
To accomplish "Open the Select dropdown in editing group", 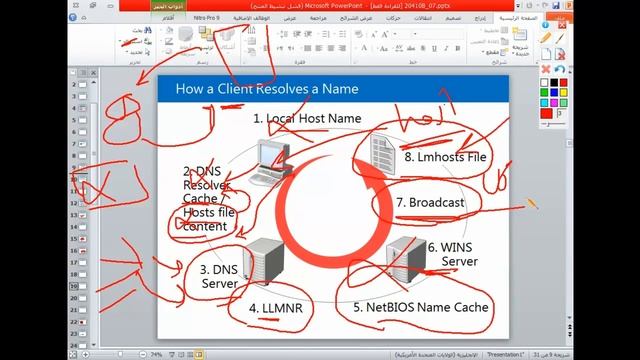I will (x=127, y=52).
